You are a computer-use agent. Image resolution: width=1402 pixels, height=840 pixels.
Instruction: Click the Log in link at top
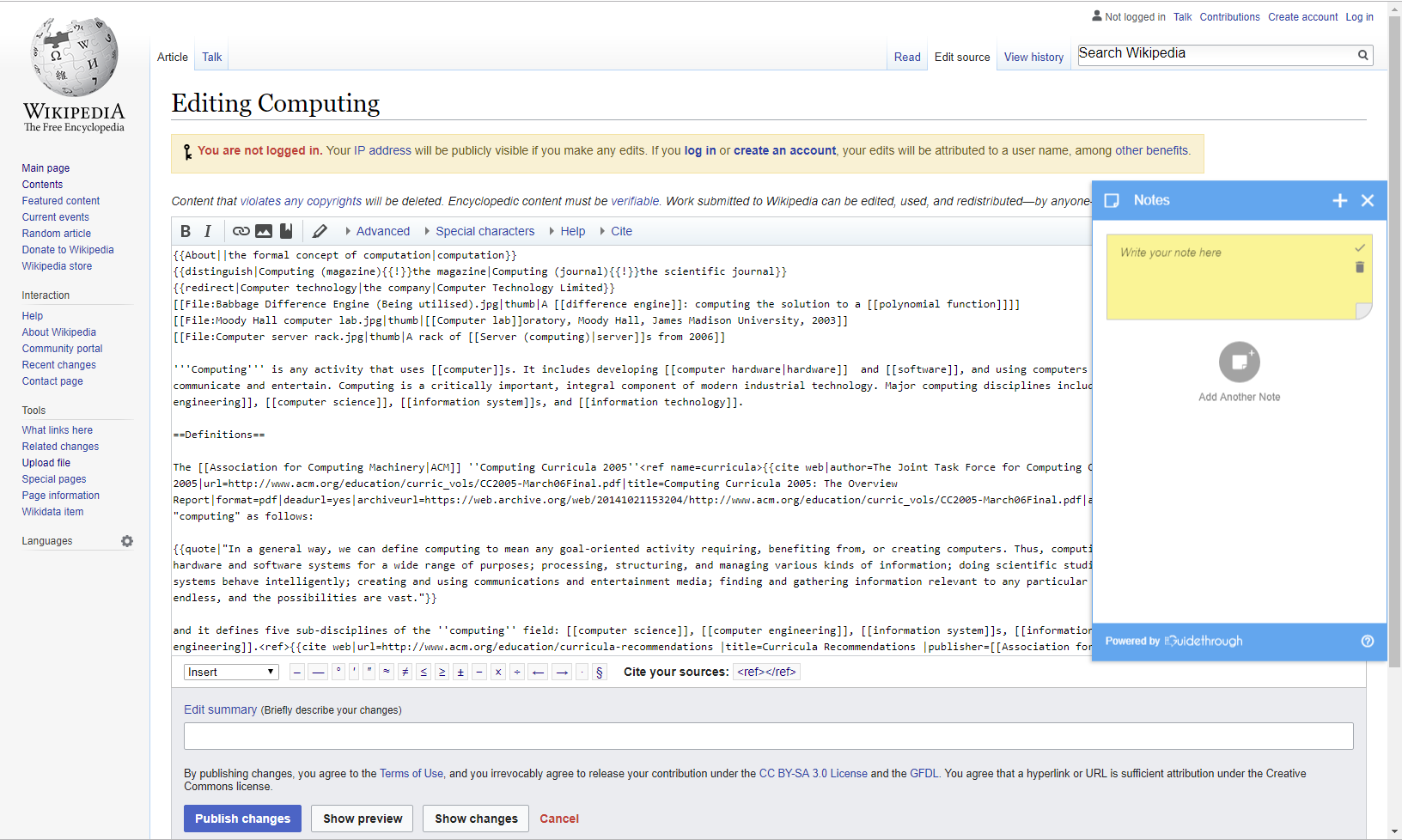(1359, 17)
